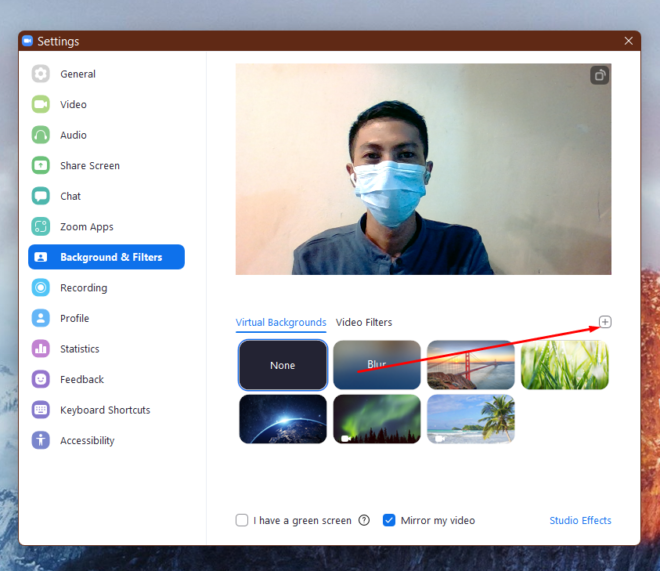Switch to Virtual Backgrounds tab

point(281,322)
